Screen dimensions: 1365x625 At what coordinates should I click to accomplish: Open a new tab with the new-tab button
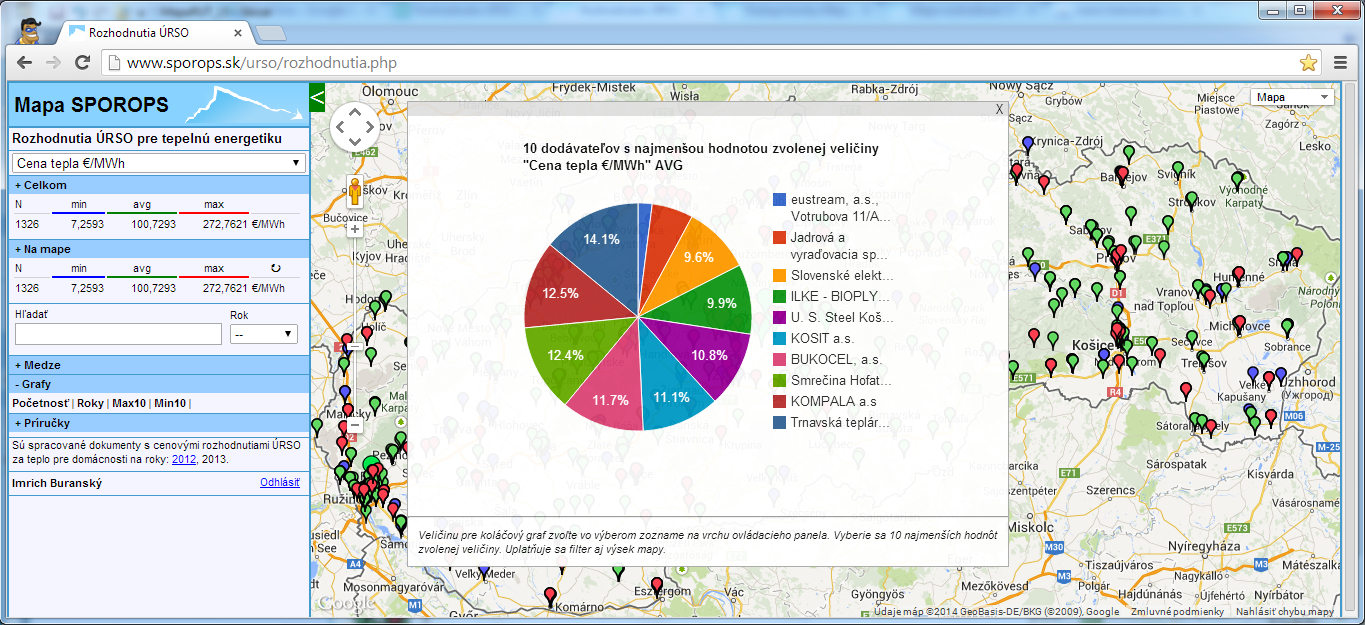point(271,33)
